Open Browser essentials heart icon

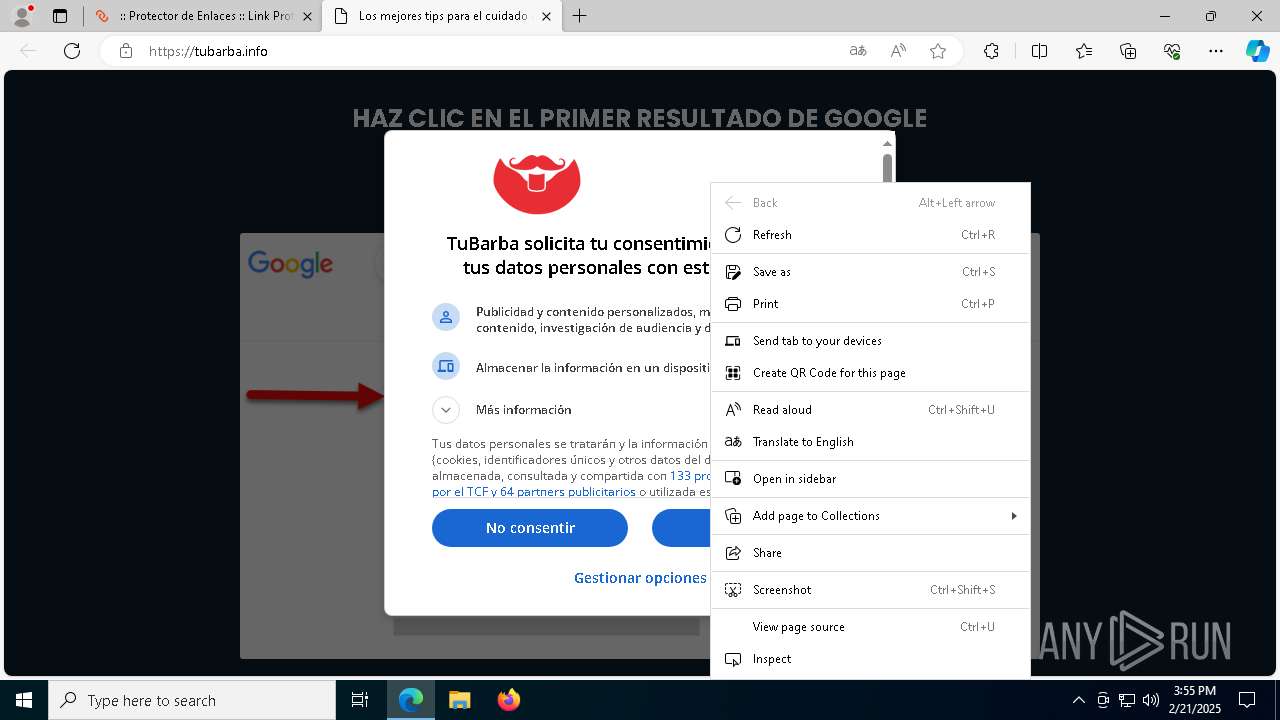tap(1172, 51)
